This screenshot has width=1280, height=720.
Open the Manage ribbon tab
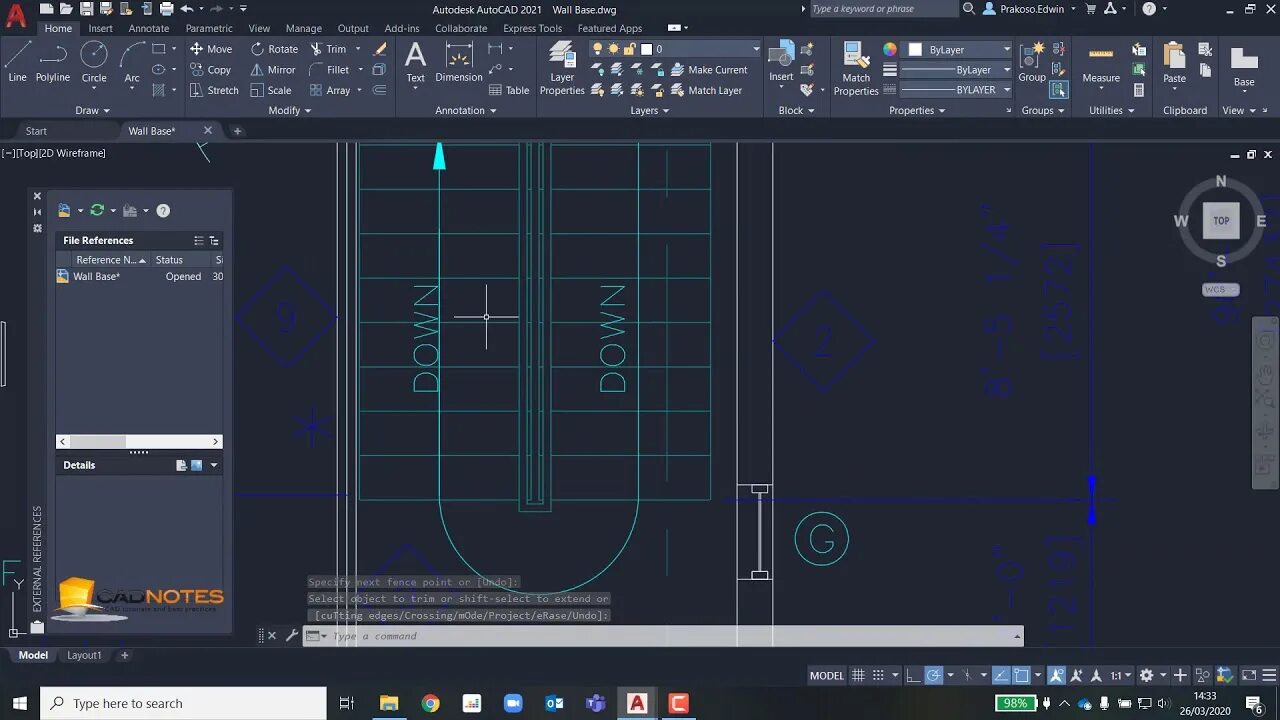tap(303, 28)
